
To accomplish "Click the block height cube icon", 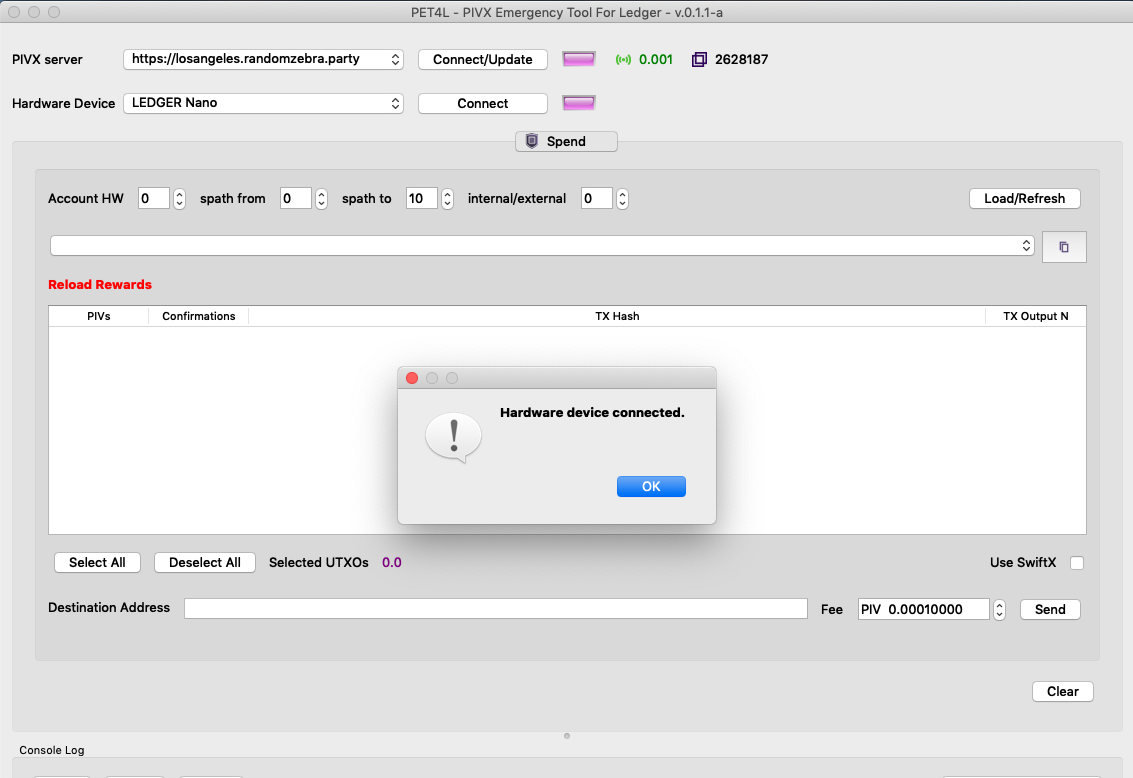I will click(699, 60).
